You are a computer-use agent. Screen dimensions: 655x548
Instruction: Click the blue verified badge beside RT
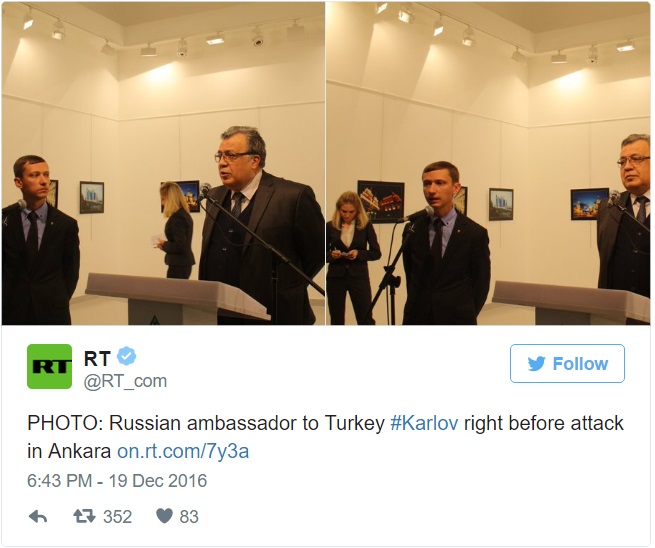click(x=126, y=356)
